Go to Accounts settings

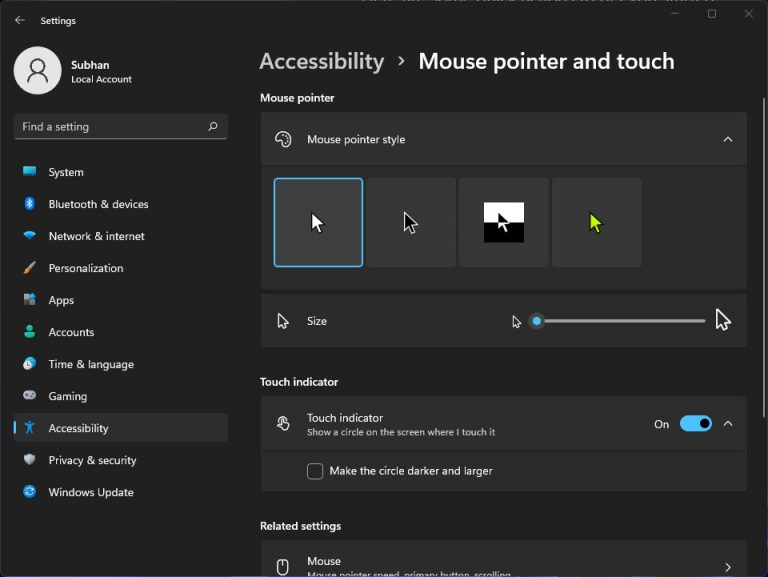pos(120,332)
